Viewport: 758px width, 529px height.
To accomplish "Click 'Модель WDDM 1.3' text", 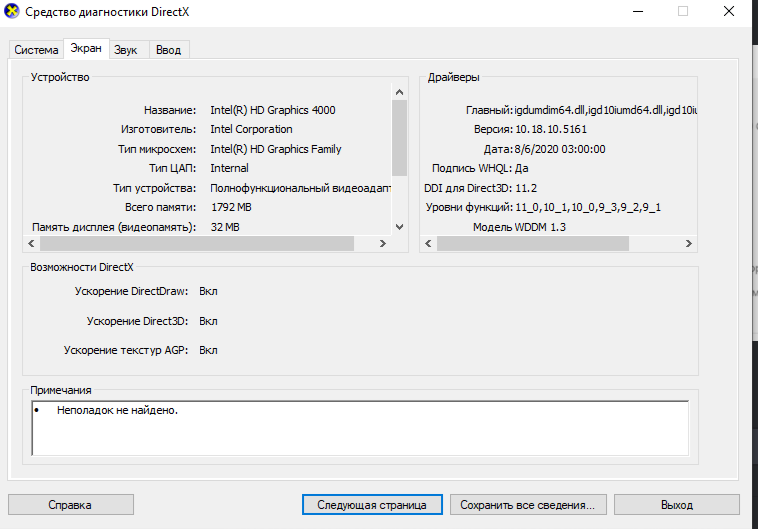I will 519,227.
